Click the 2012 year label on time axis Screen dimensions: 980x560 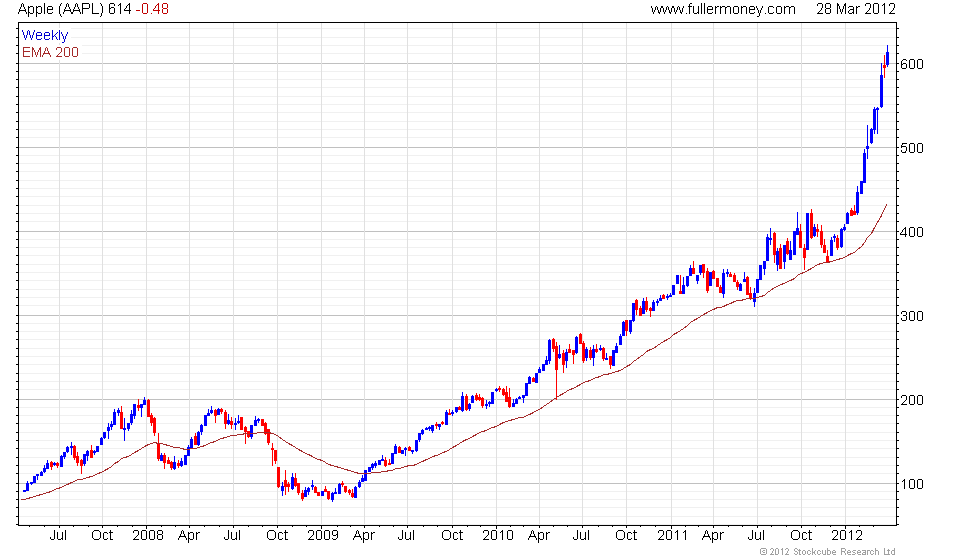pos(847,536)
